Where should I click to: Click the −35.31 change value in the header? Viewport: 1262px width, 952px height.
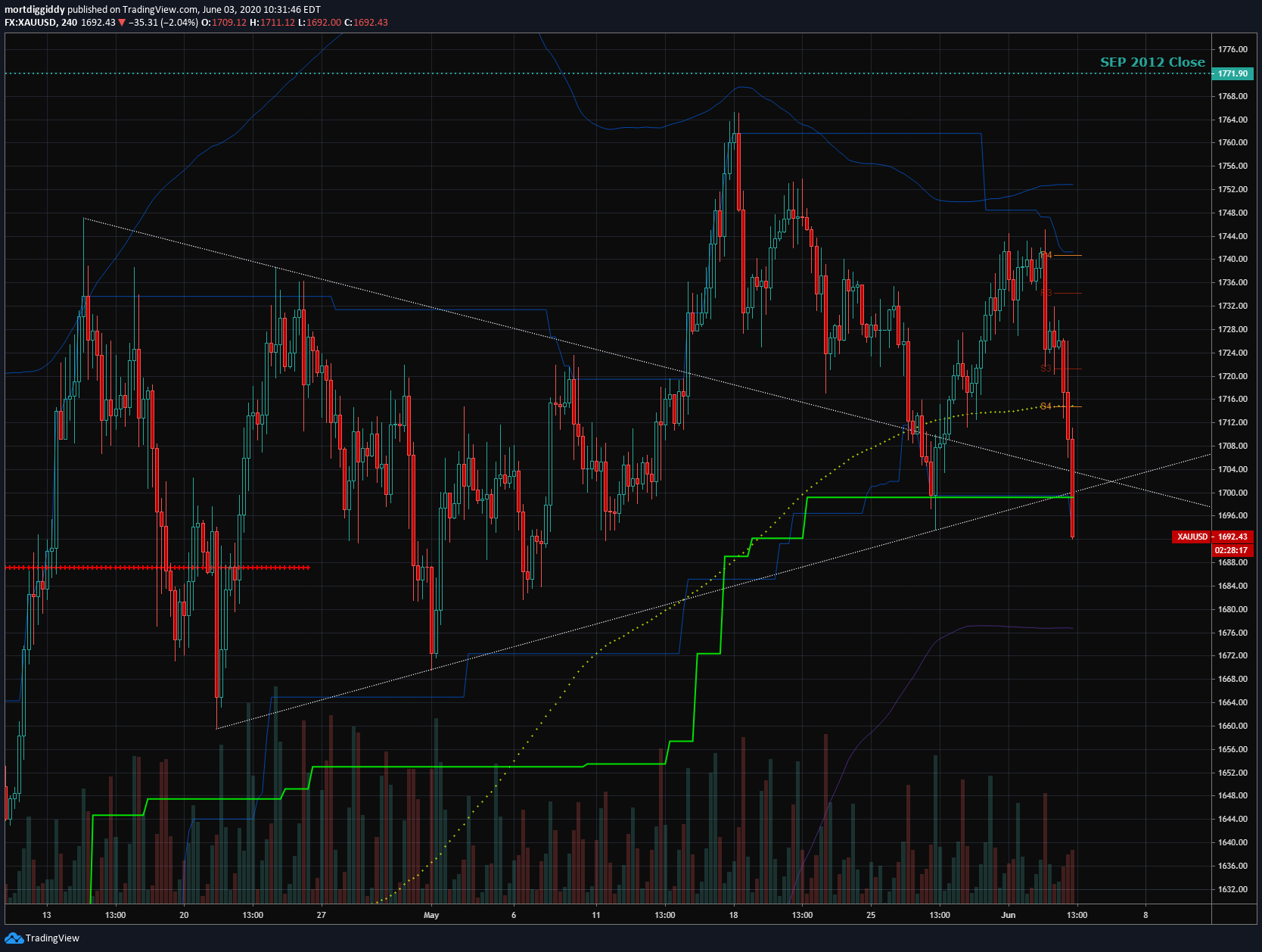143,23
